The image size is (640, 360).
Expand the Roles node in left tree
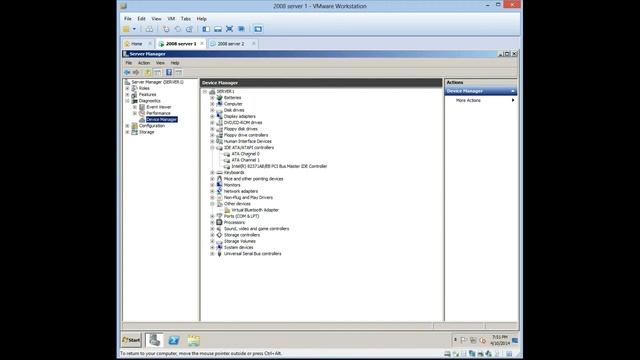point(127,88)
